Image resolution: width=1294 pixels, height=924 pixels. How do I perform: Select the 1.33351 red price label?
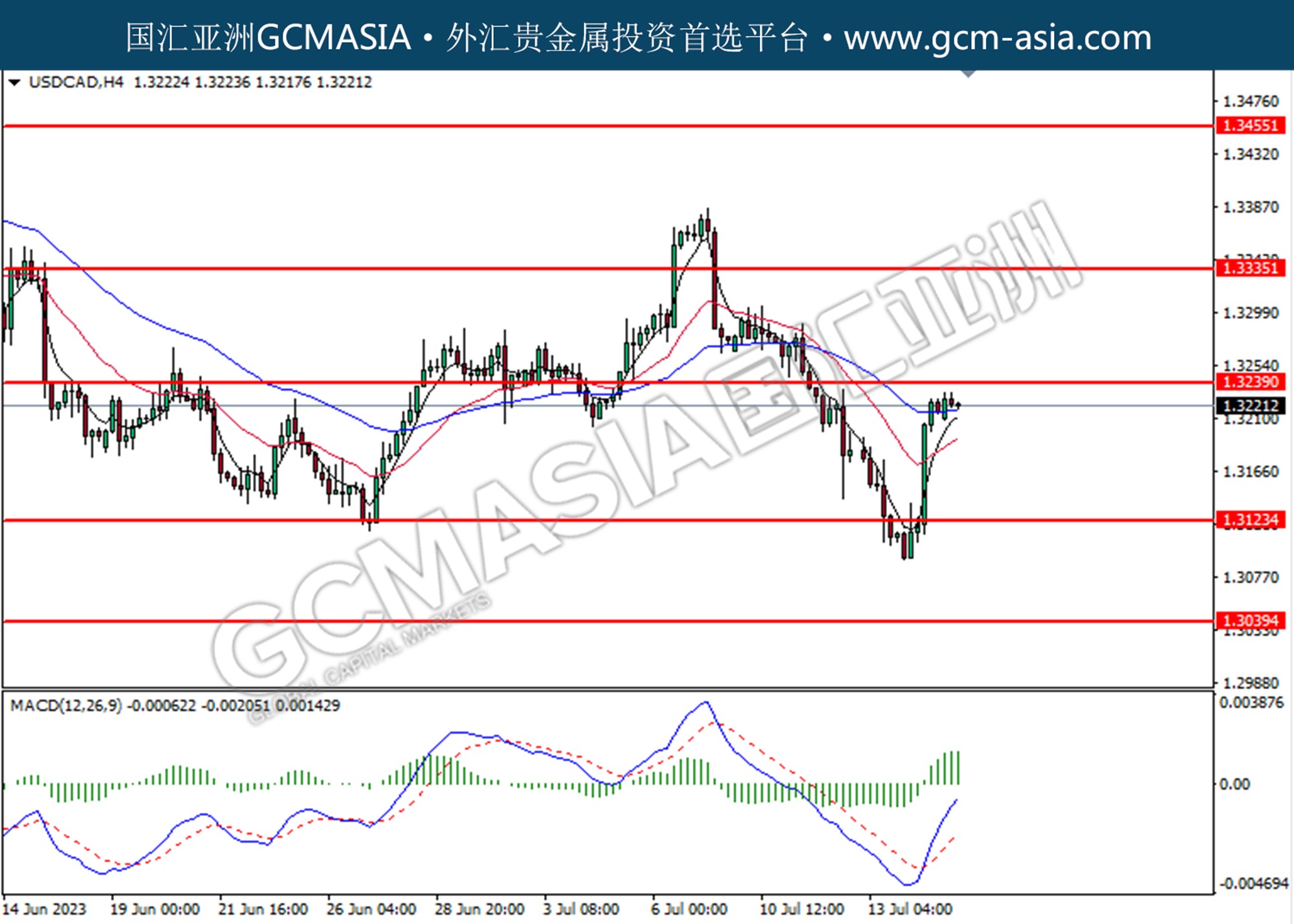point(1250,268)
